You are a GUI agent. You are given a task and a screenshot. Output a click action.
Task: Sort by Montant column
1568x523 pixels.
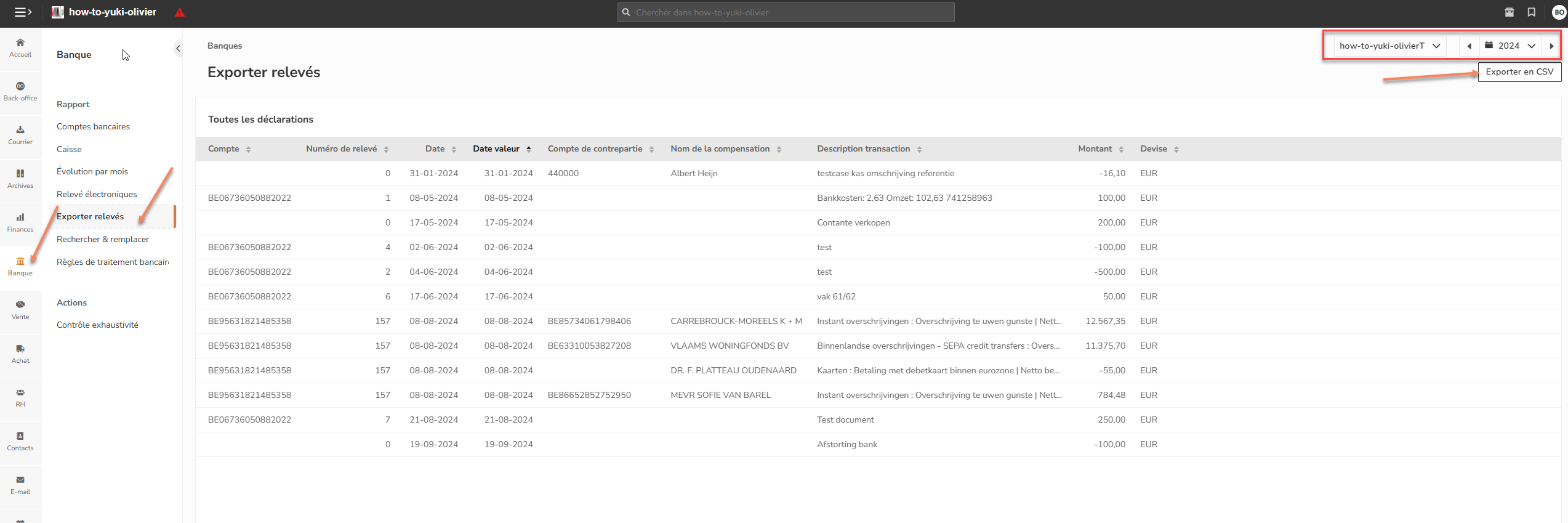pos(1101,149)
